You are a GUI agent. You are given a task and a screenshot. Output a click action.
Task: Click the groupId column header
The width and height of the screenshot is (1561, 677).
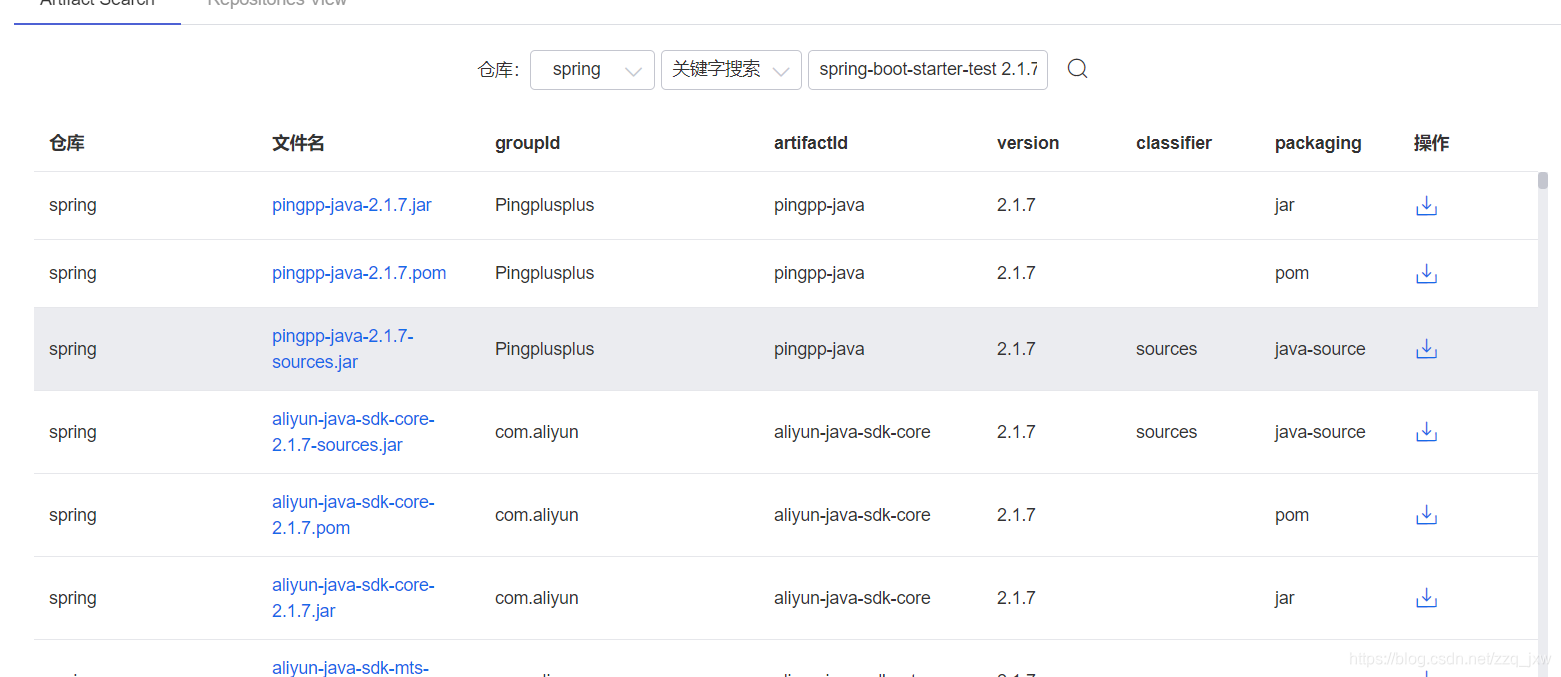coord(527,143)
